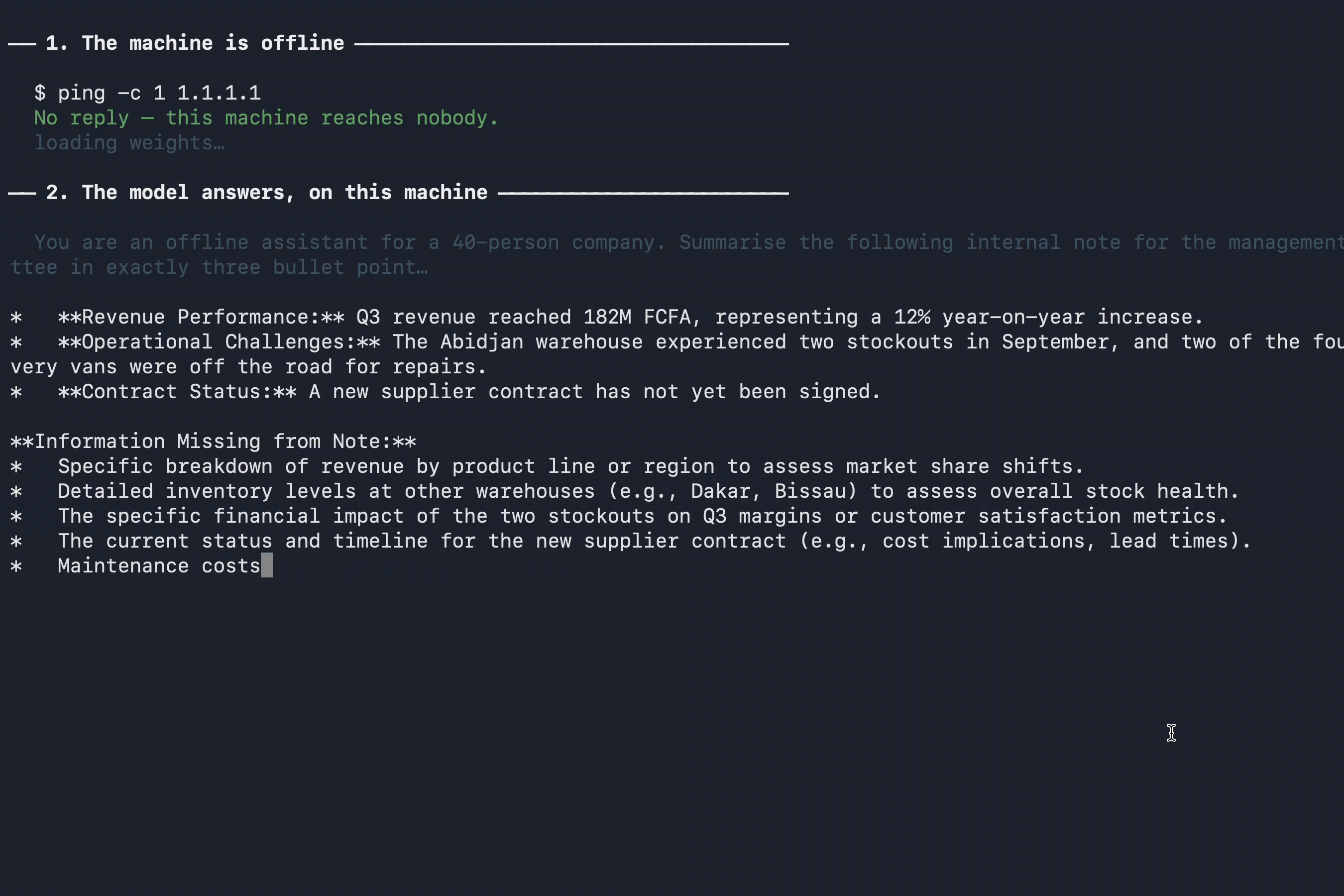Image resolution: width=1344 pixels, height=896 pixels.
Task: Click the truncated prompt line ending 'three bullet point…'
Action: [220, 267]
